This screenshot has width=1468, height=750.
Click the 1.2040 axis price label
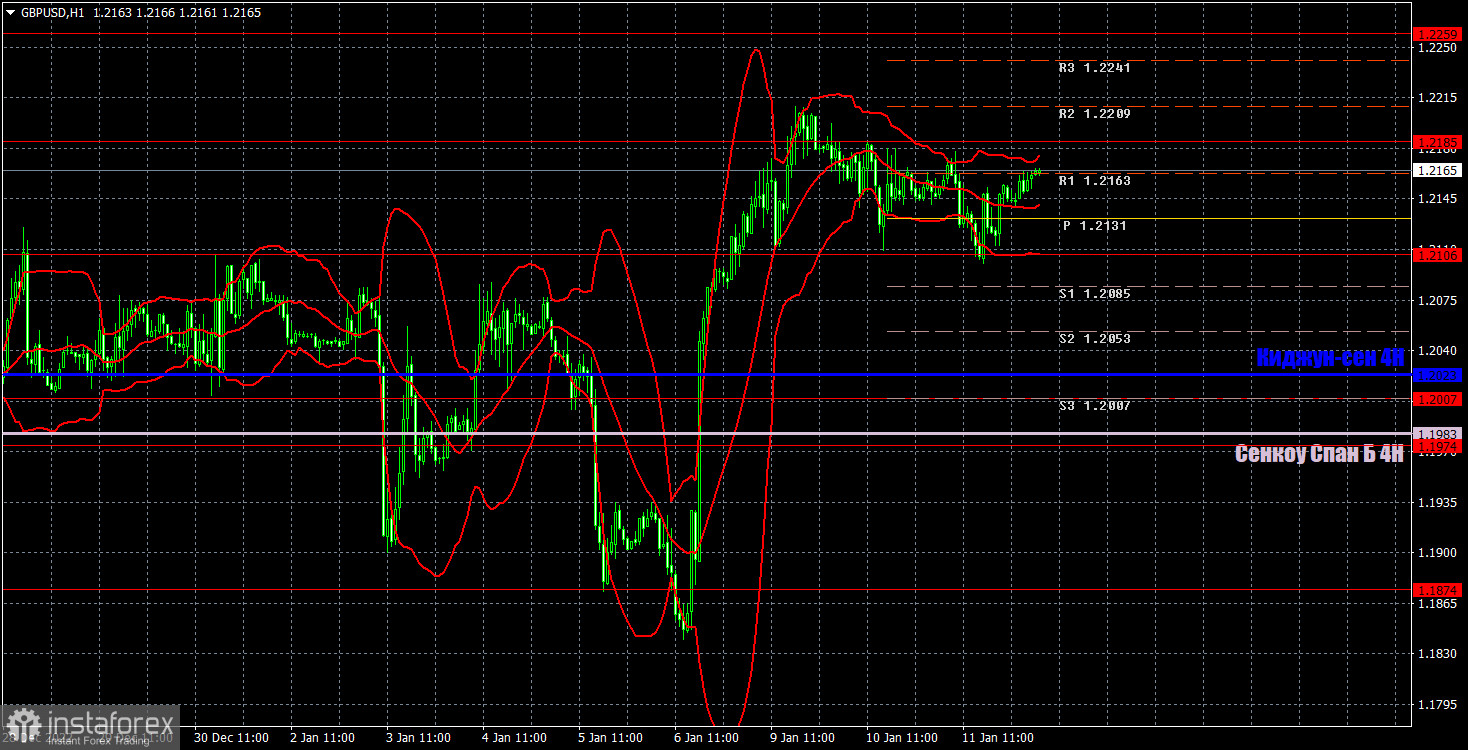coord(1439,351)
